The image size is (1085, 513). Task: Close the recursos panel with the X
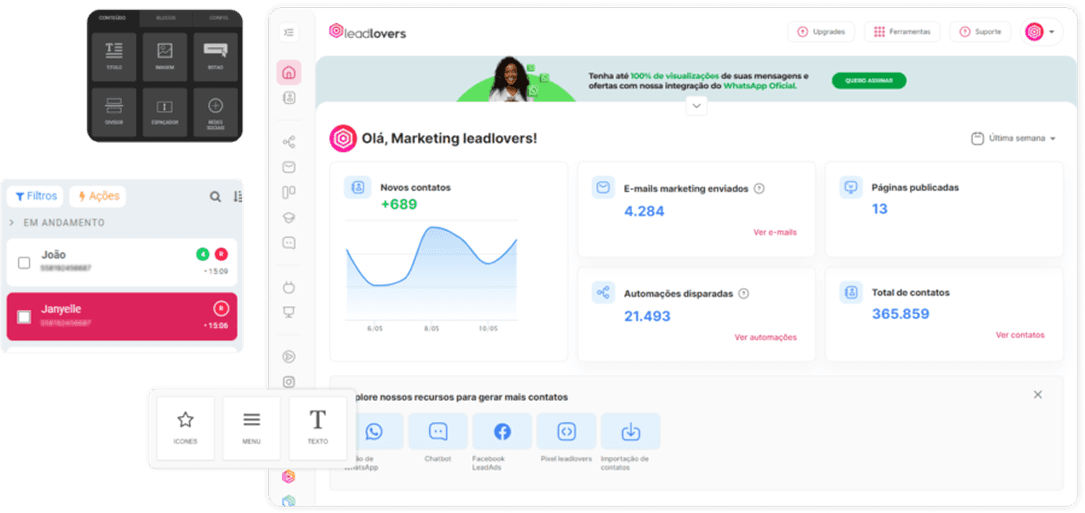click(x=1037, y=395)
